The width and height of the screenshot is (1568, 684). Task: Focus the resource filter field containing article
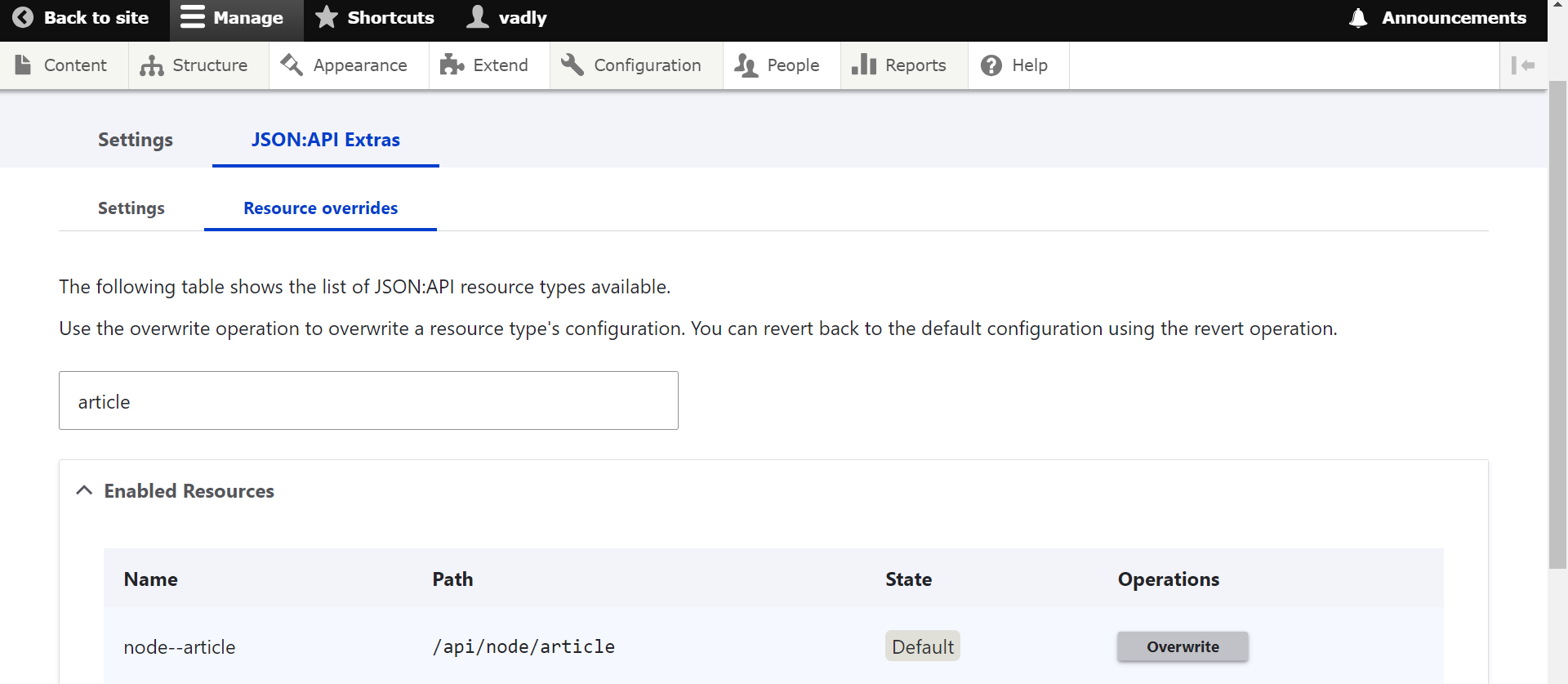pyautogui.click(x=368, y=400)
